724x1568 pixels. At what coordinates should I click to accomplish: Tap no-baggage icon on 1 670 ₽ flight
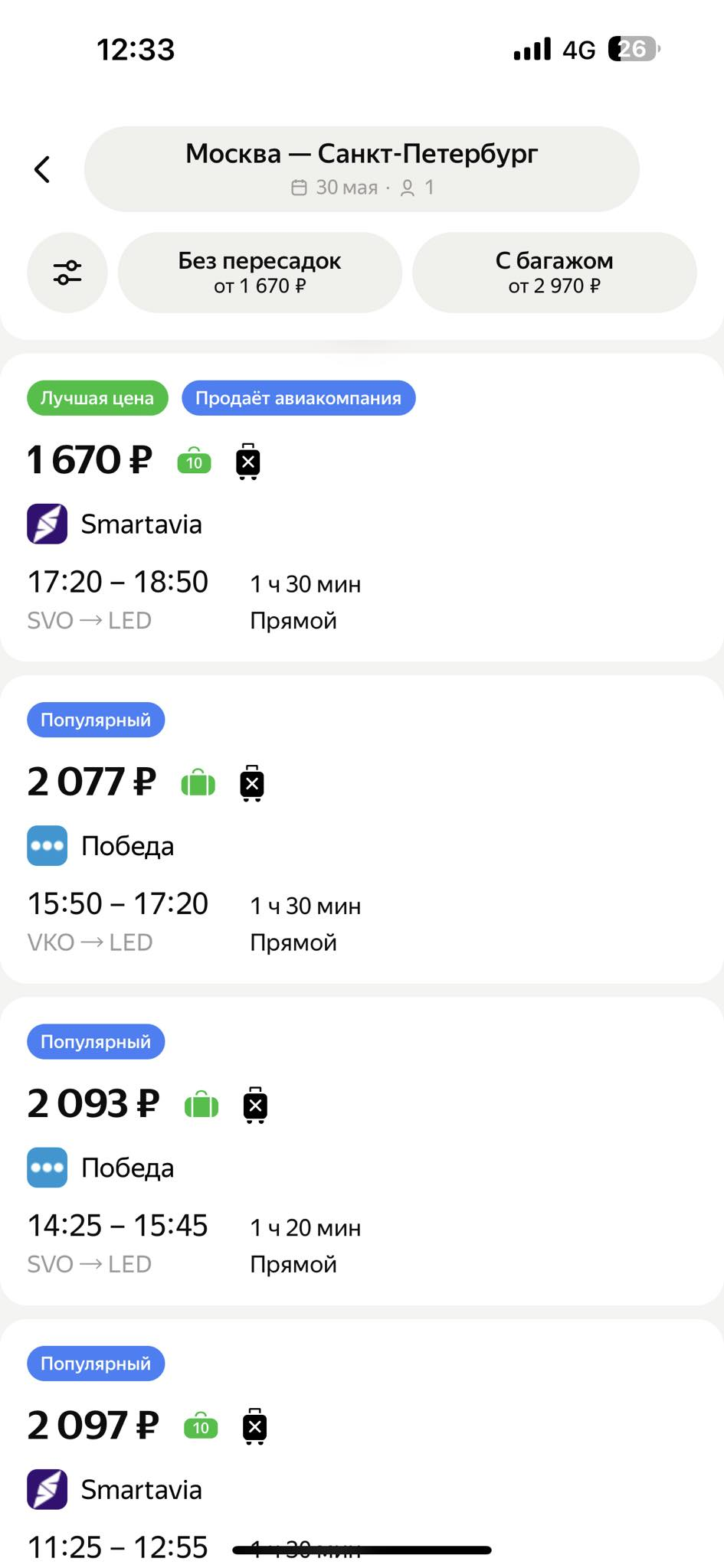click(x=247, y=462)
